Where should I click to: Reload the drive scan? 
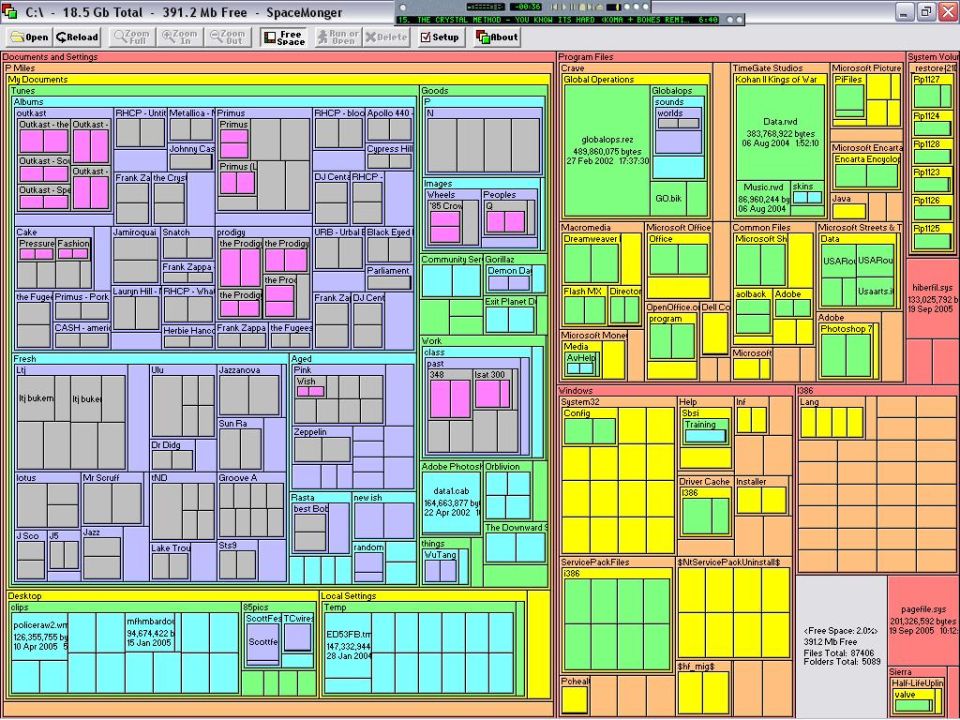coord(77,37)
